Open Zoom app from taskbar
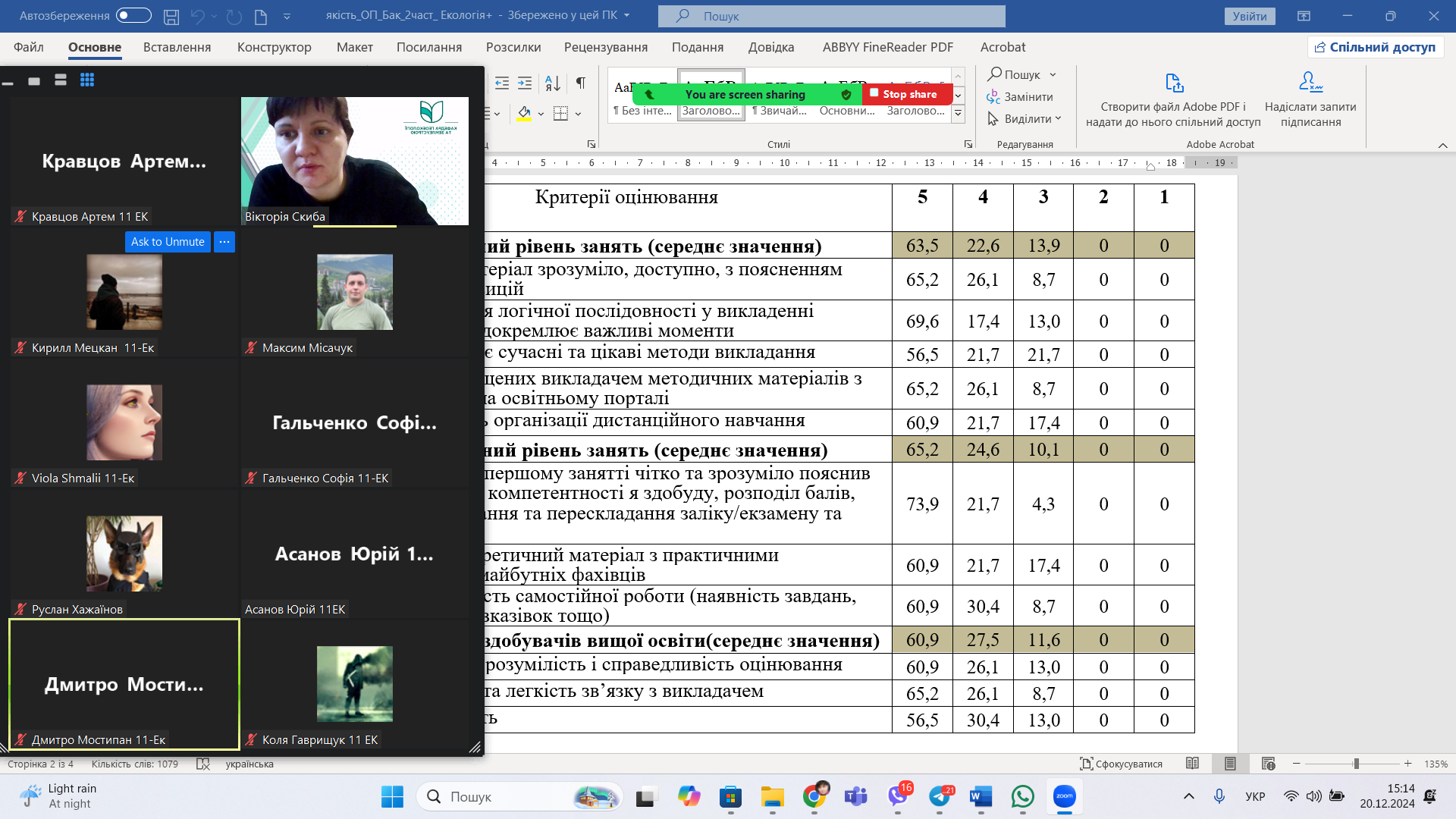1456x819 pixels. pos(1064,796)
